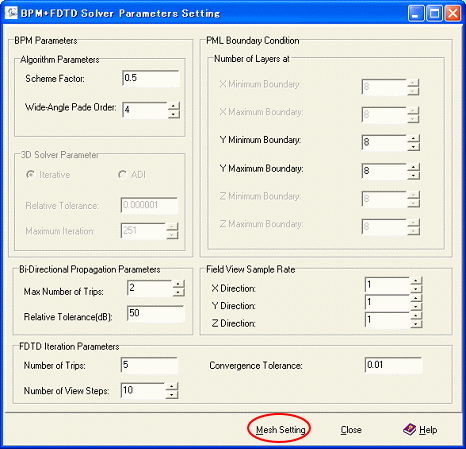
Task: Increase Wide-Angle Pade Order with up arrow
Action: [x=174, y=106]
